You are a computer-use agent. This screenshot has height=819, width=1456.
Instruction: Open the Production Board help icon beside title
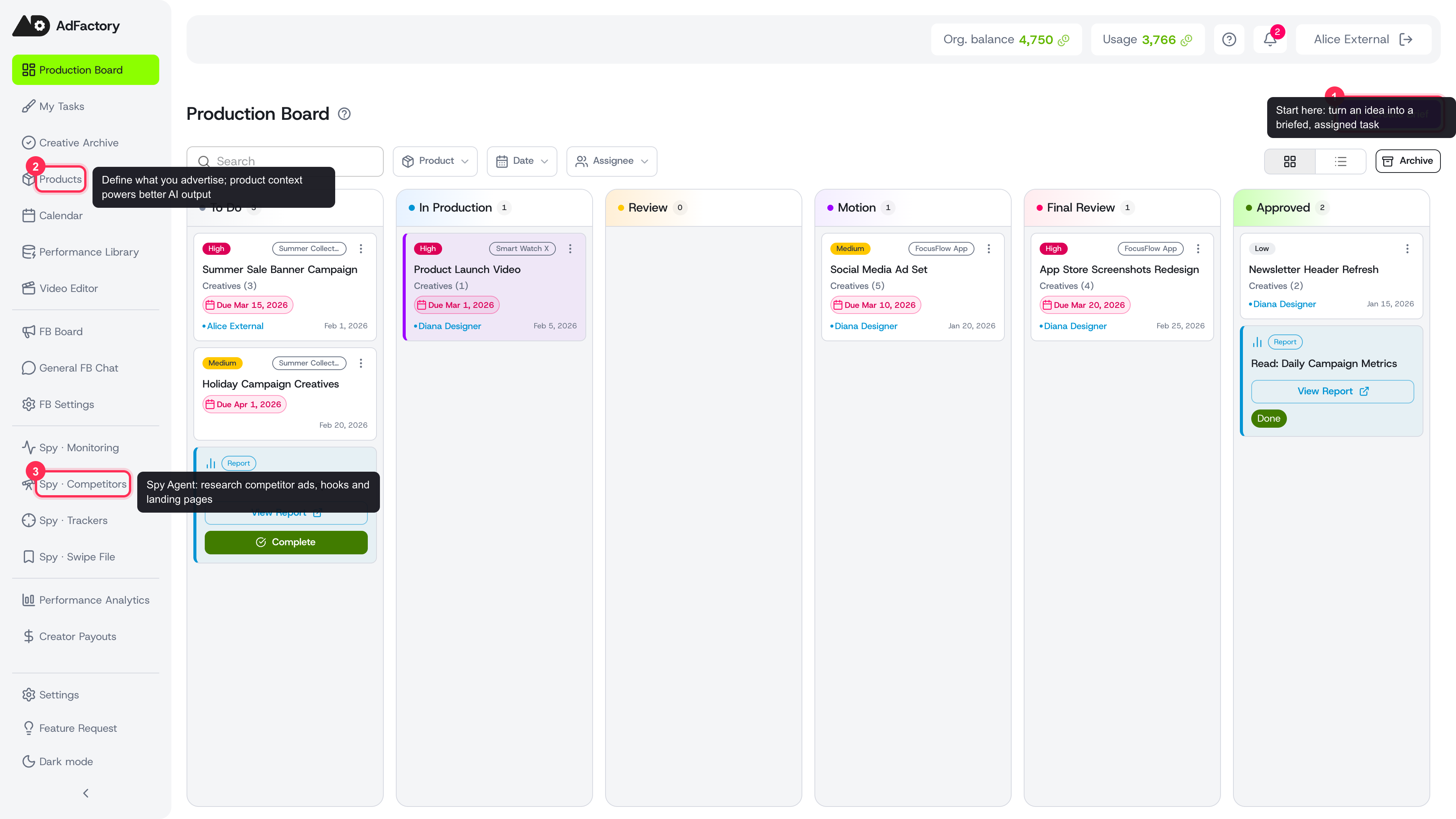pyautogui.click(x=344, y=114)
